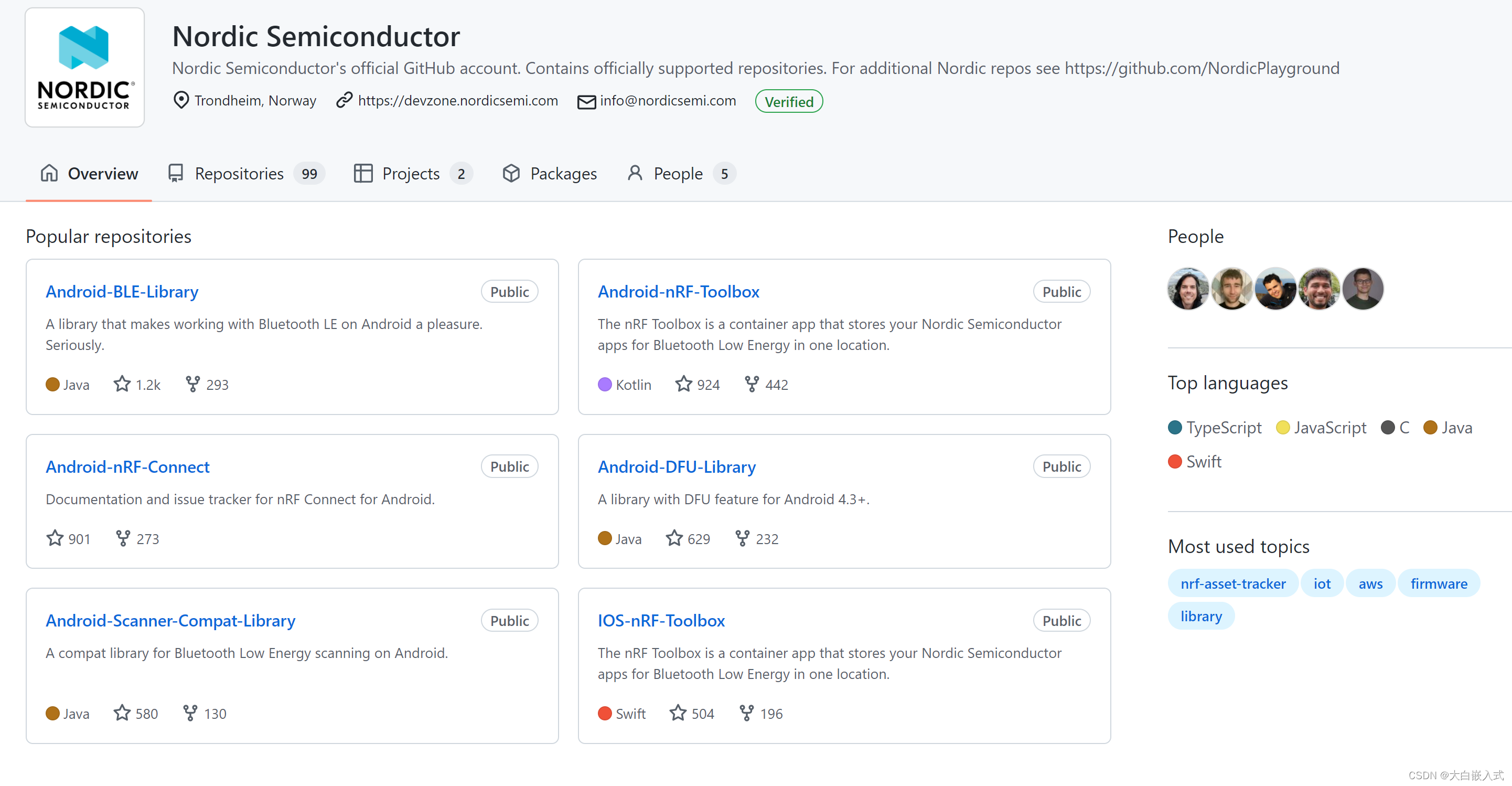The width and height of the screenshot is (1512, 786).
Task: Open the Repositories tab
Action: [239, 174]
